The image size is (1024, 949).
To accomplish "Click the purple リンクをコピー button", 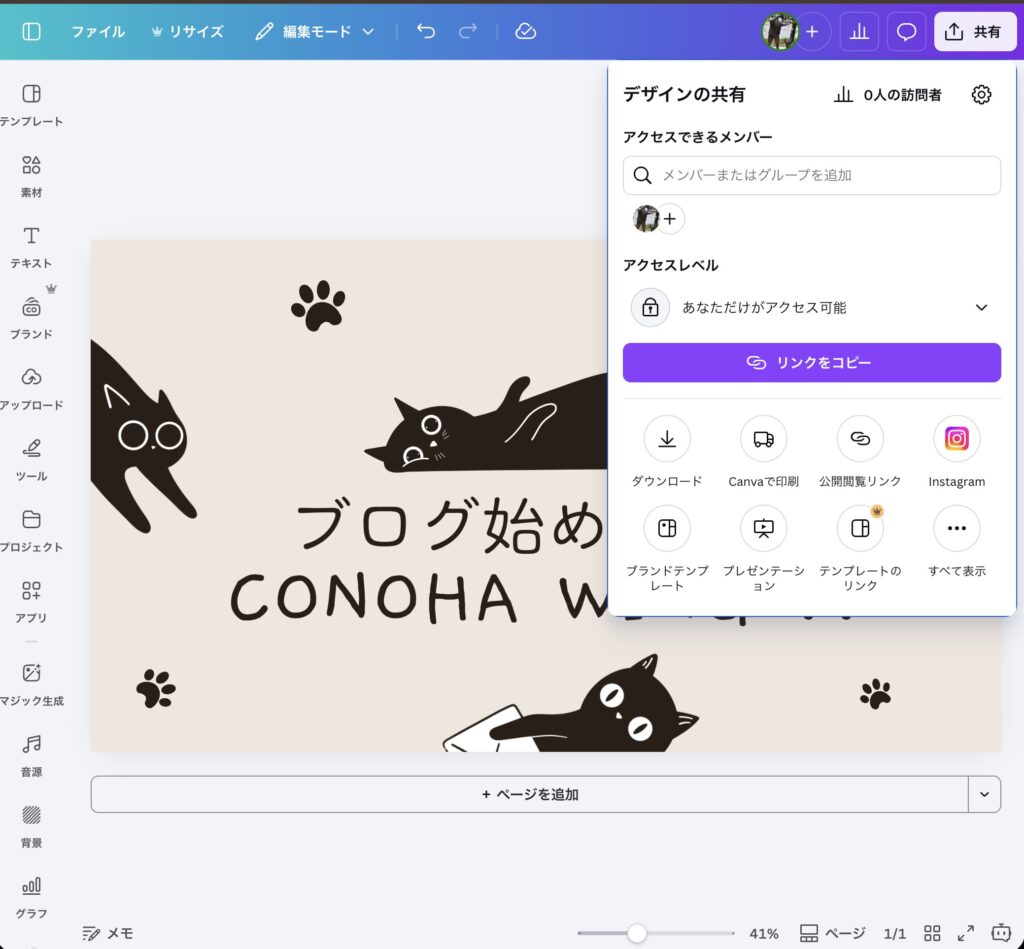I will click(811, 363).
